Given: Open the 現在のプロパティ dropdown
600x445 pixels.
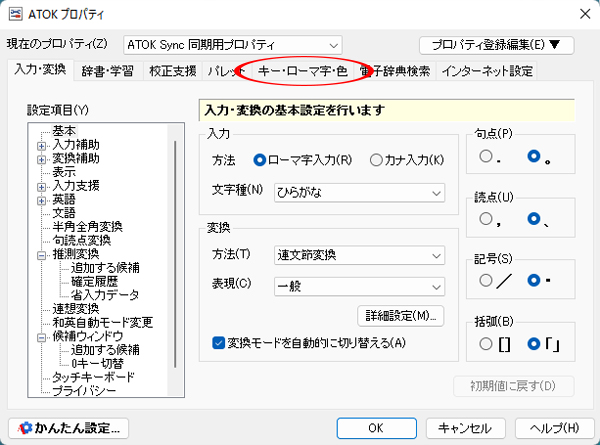Looking at the screenshot, I should pos(233,45).
